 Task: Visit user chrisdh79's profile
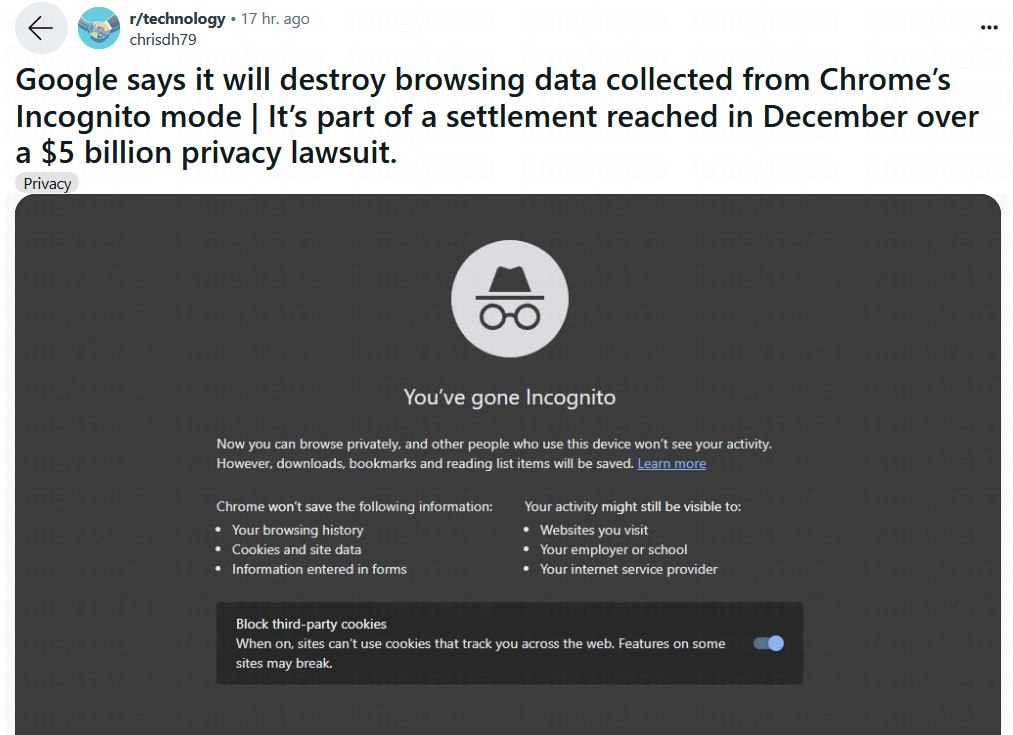[163, 40]
